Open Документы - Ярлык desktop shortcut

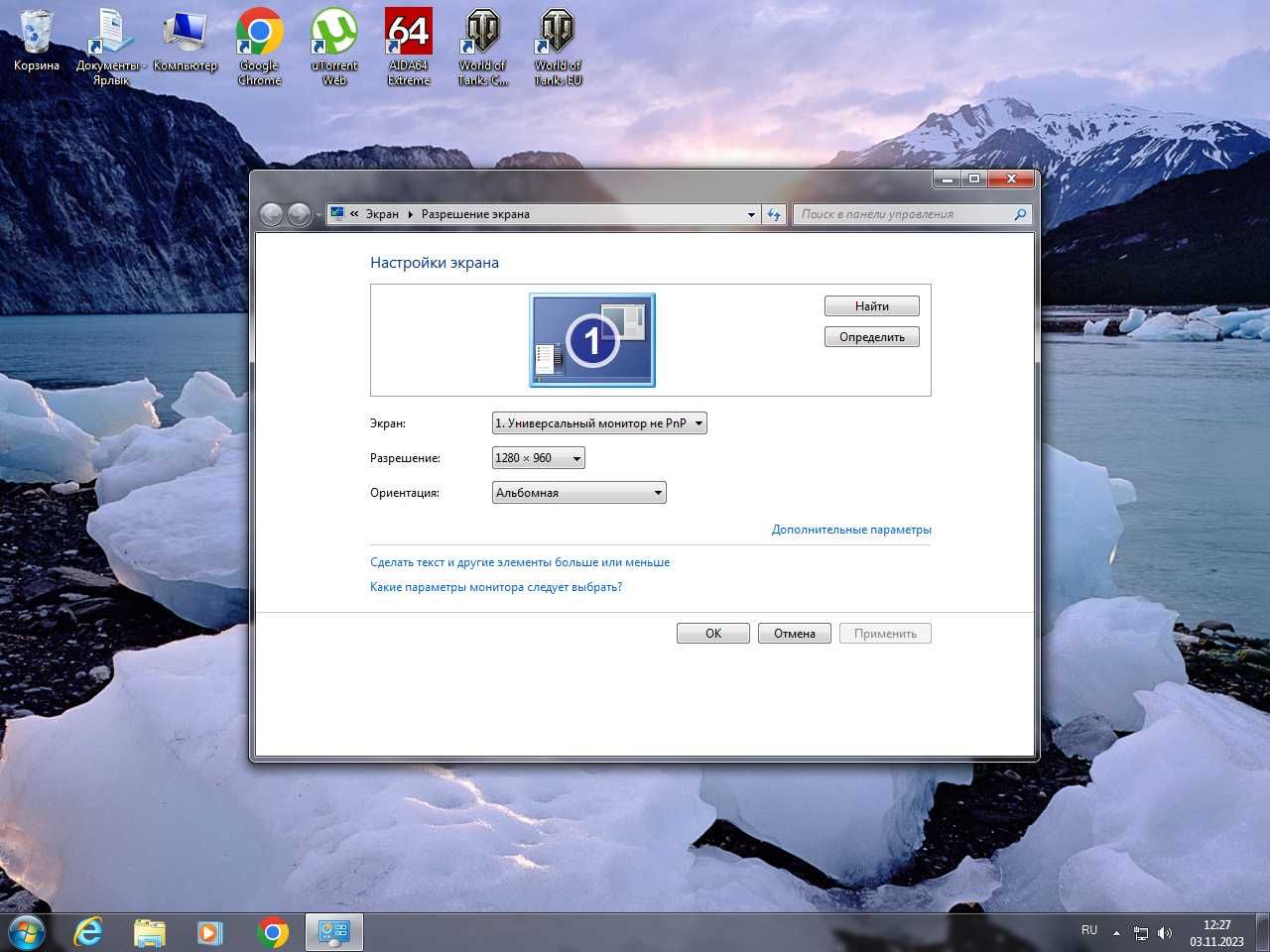(x=110, y=46)
